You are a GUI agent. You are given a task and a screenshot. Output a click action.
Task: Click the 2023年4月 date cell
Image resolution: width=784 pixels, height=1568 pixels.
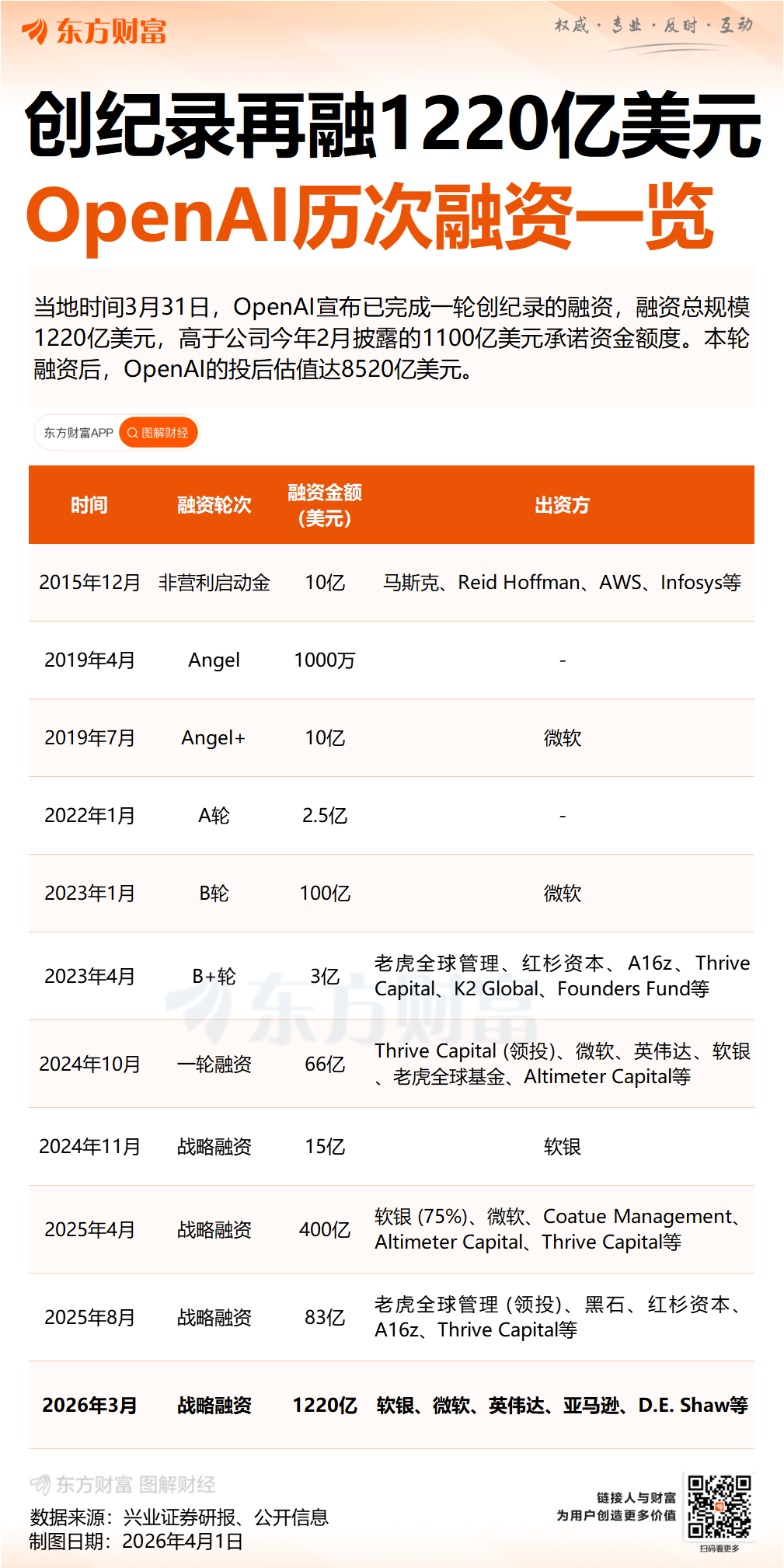90,976
